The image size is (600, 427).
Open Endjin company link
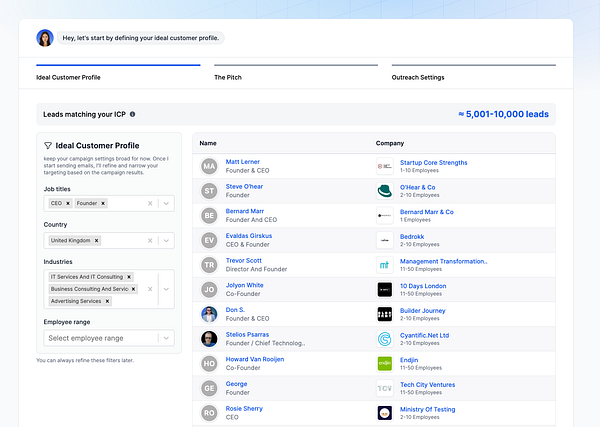[x=409, y=360]
